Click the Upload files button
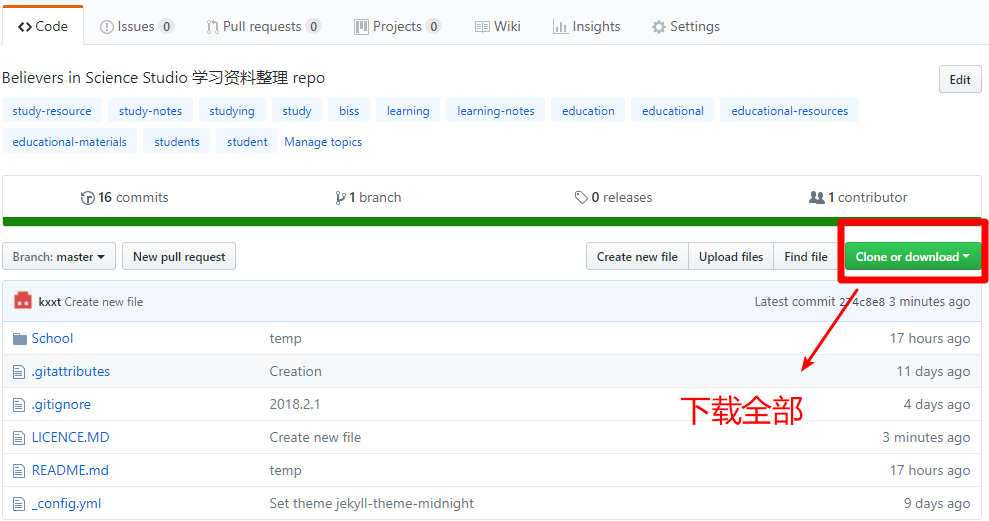Image resolution: width=989 pixels, height=521 pixels. coord(731,257)
